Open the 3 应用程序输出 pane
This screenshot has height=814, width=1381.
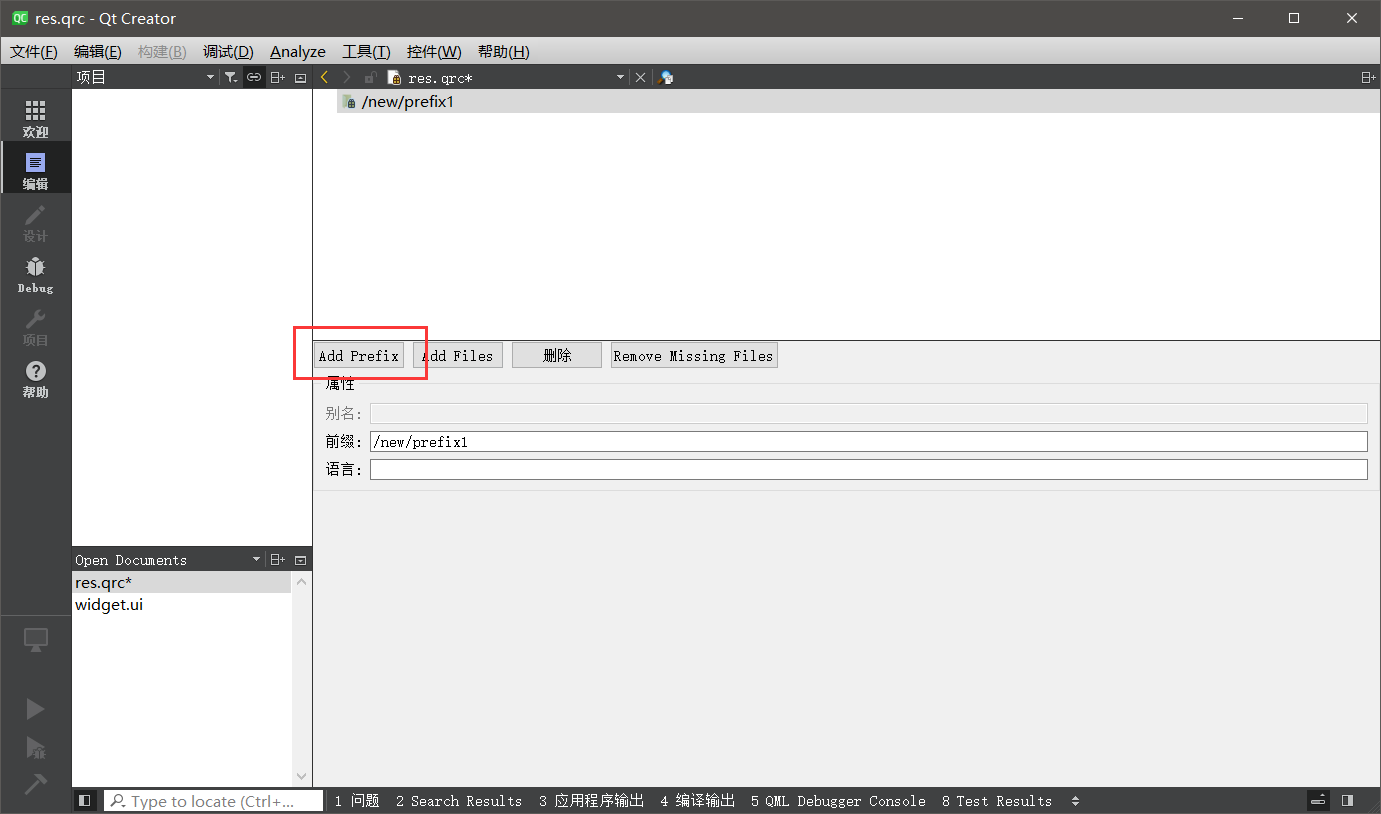pyautogui.click(x=591, y=801)
